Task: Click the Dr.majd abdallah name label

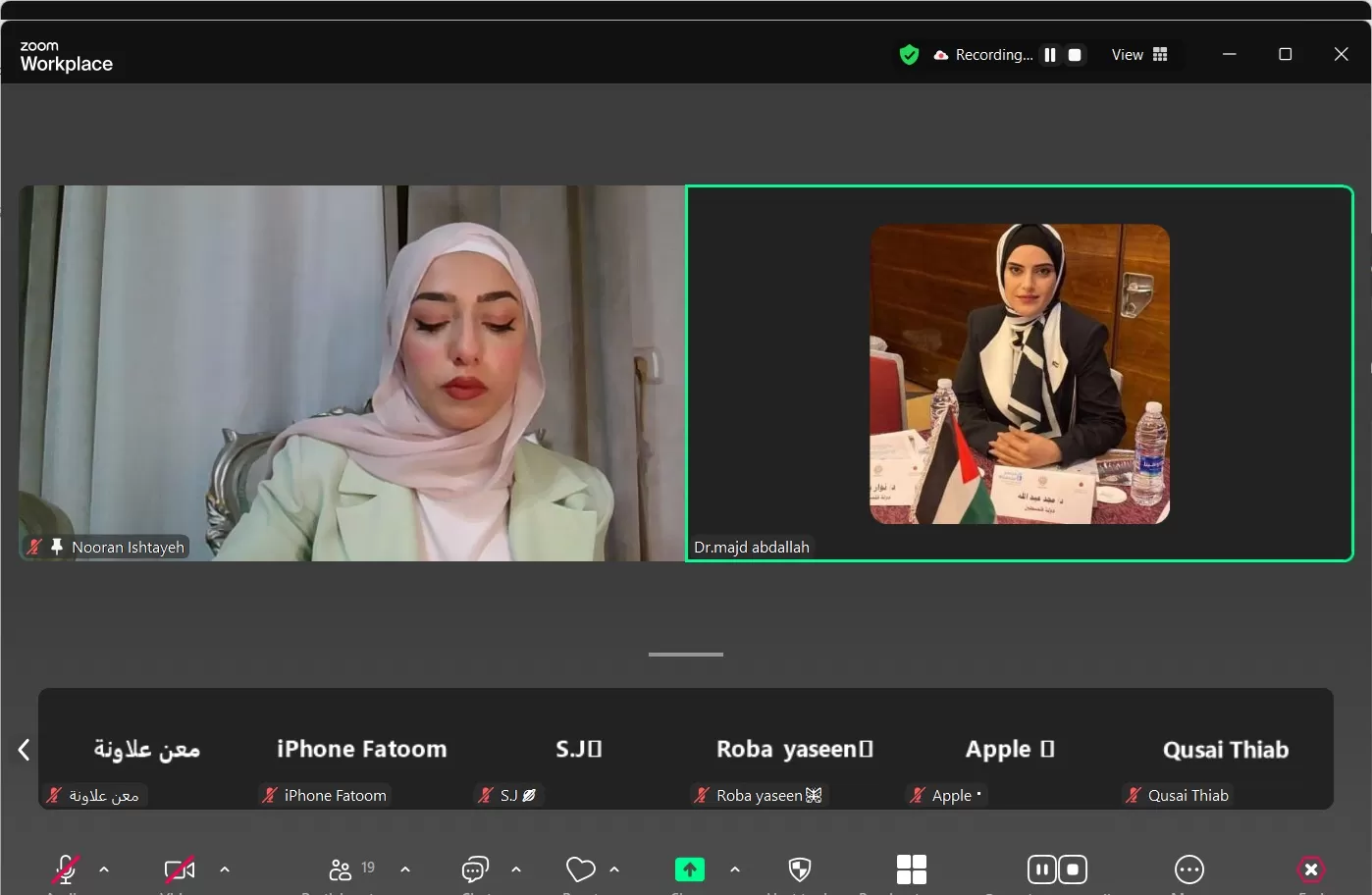Action: click(x=752, y=547)
